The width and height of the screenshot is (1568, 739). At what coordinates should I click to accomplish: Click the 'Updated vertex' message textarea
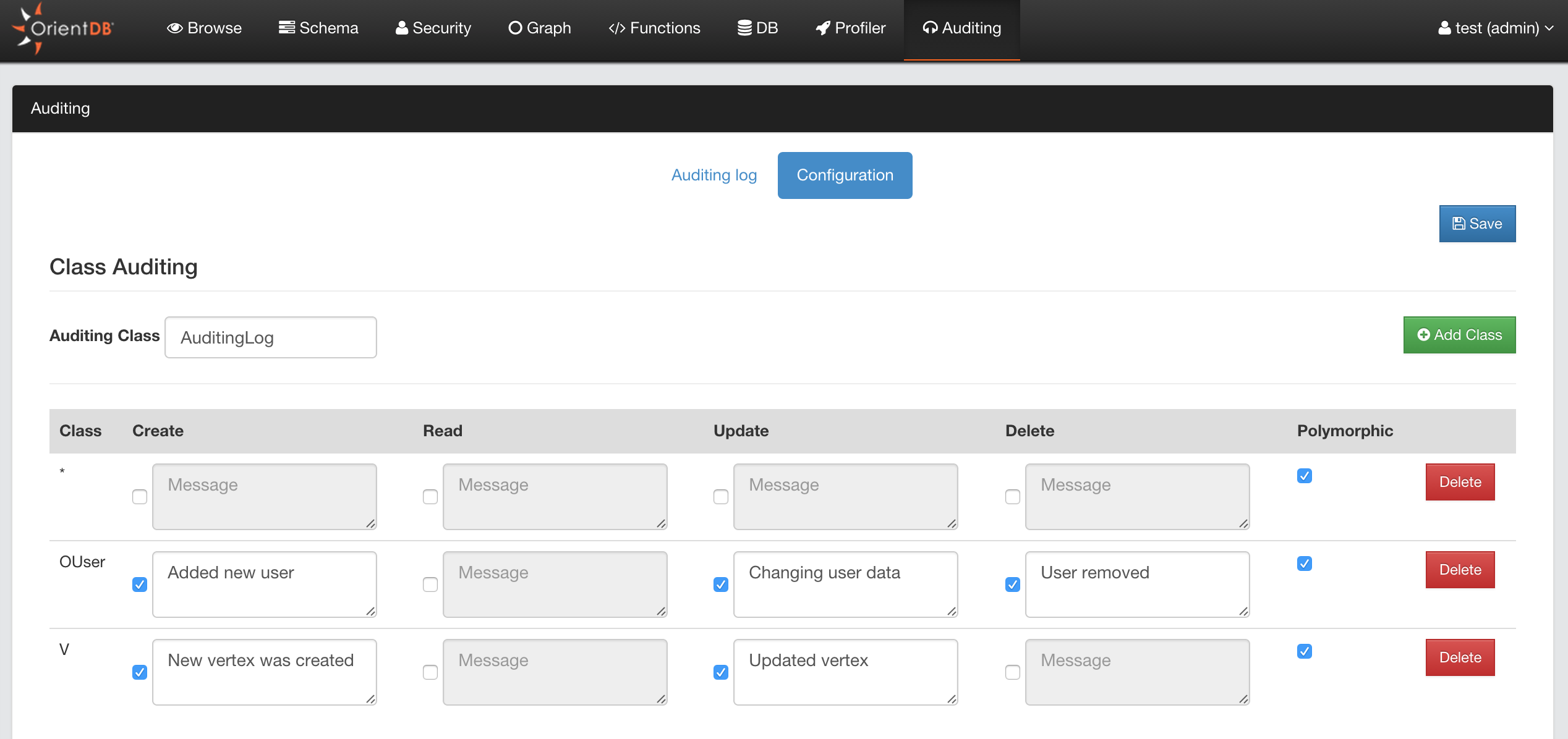[845, 672]
